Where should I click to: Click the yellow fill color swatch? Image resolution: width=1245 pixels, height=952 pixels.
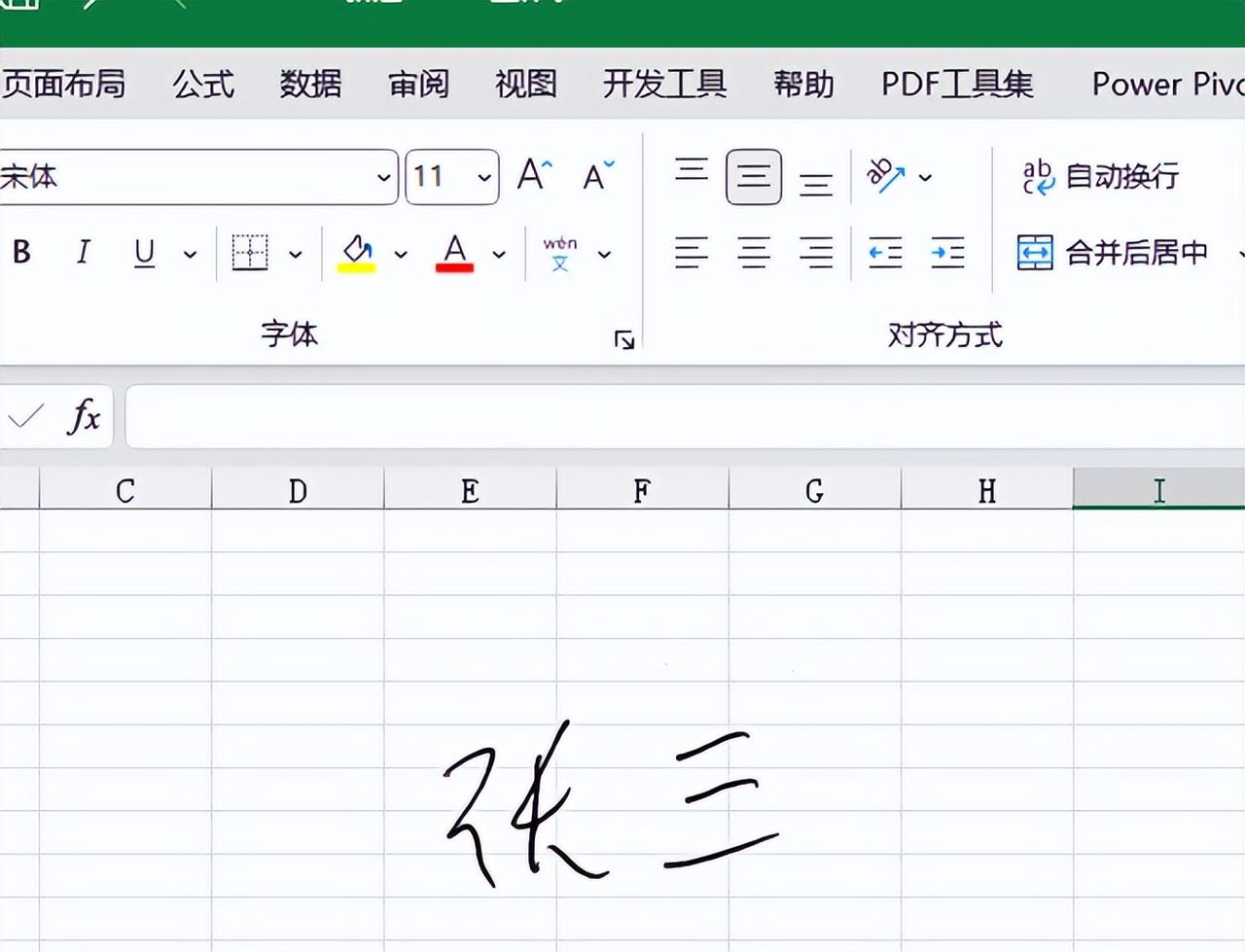click(x=357, y=264)
